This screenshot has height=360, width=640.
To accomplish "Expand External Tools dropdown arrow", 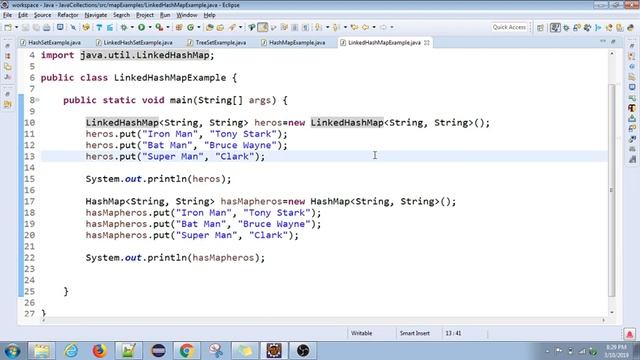I will tap(168, 27).
